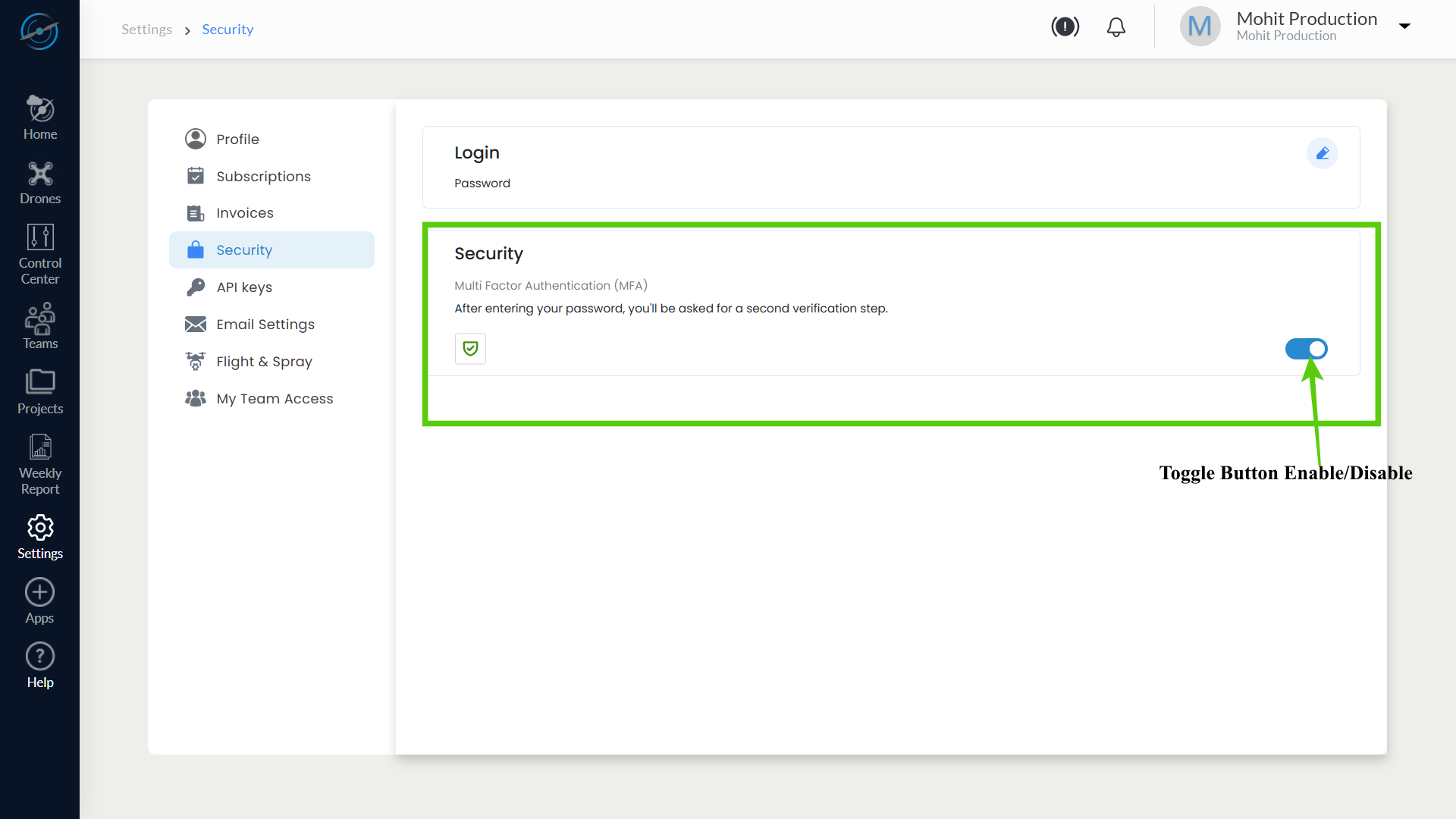Click the alert exclamation icon in header
The height and width of the screenshot is (819, 1456).
(x=1065, y=27)
